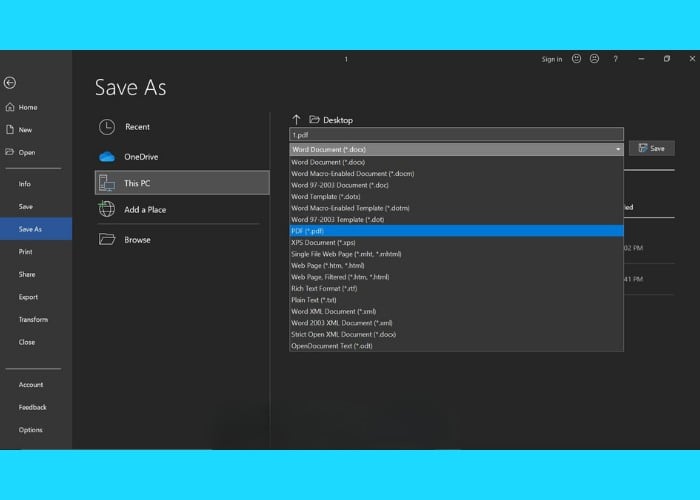Click the up-folder arrow beside Desktop
The width and height of the screenshot is (700, 500).
click(x=296, y=120)
